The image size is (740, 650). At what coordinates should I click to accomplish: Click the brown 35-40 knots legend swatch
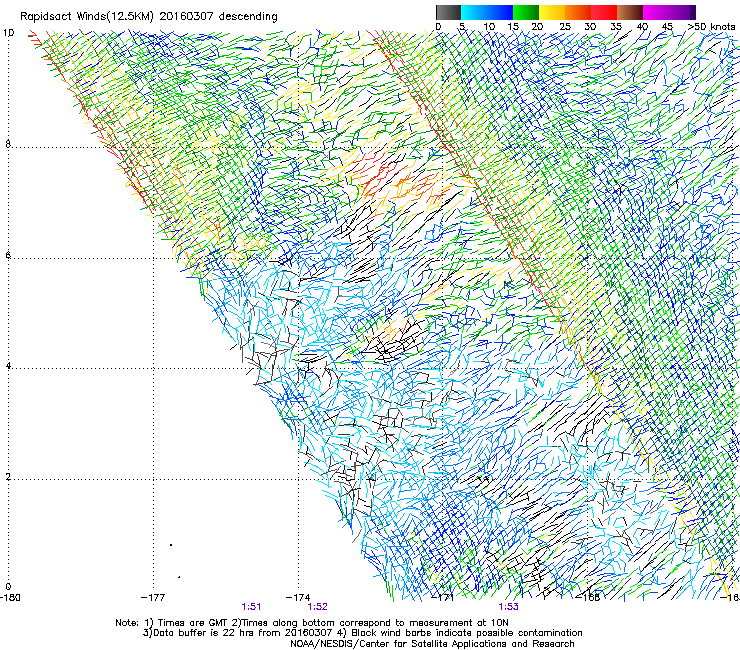pos(630,12)
